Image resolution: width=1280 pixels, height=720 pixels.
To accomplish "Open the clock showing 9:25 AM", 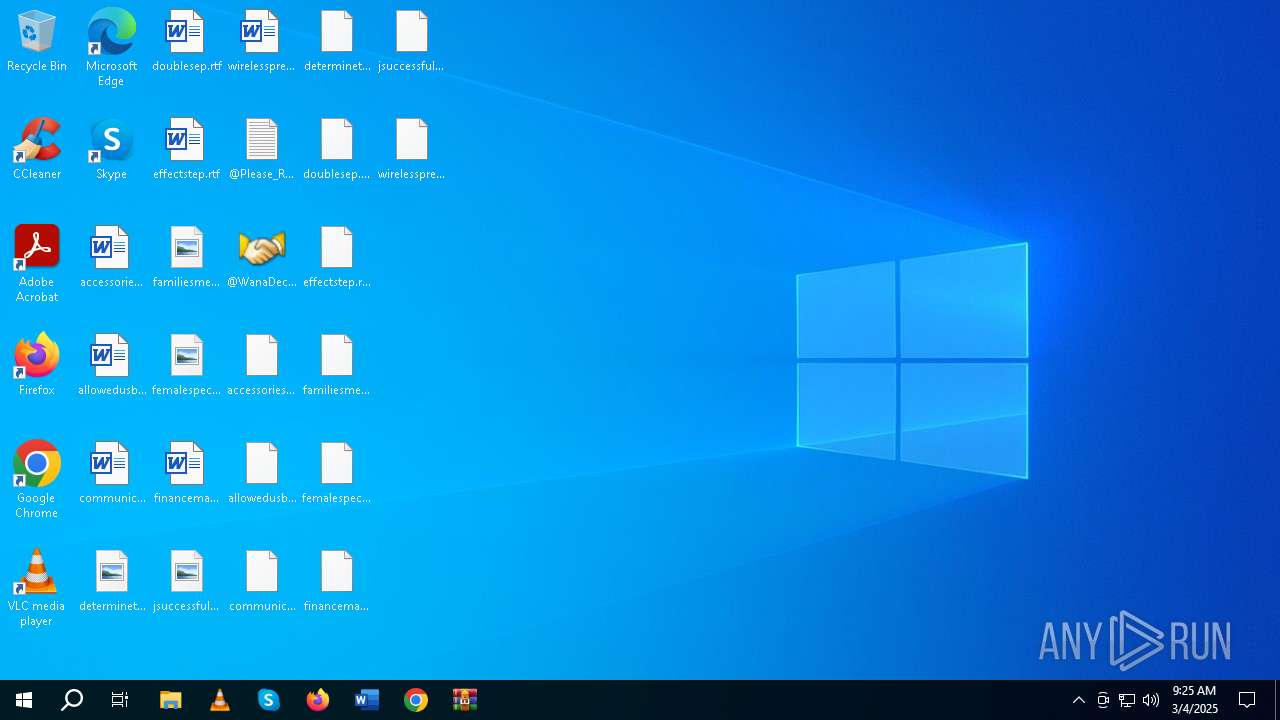I will coord(1195,700).
